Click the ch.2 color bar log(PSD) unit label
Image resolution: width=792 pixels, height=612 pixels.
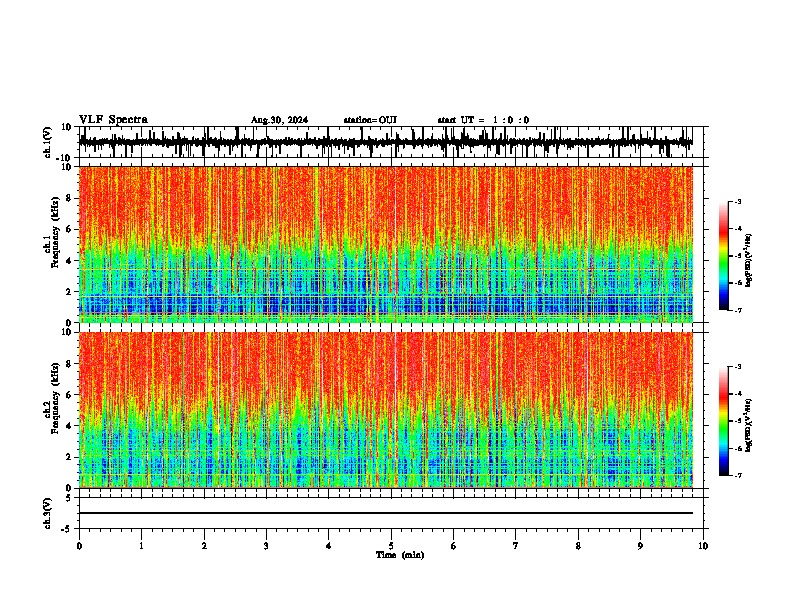click(749, 425)
